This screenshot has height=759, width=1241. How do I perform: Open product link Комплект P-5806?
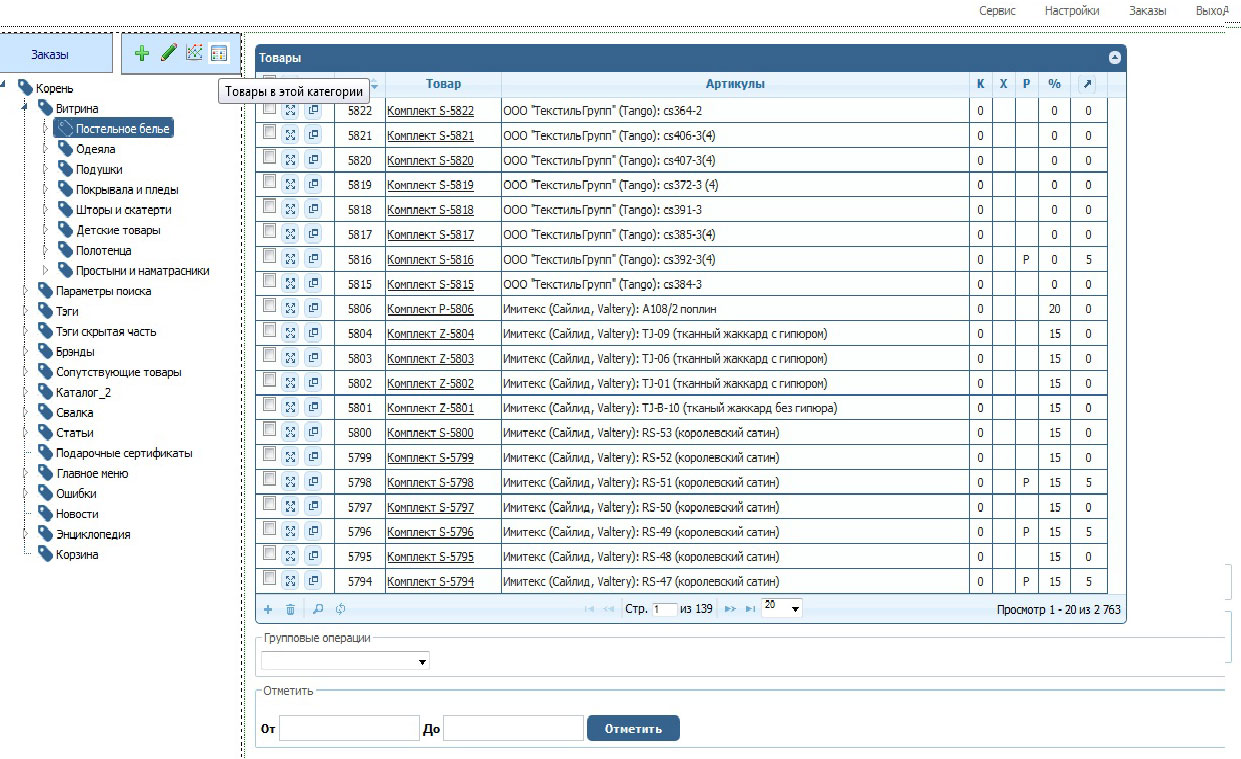pos(431,309)
